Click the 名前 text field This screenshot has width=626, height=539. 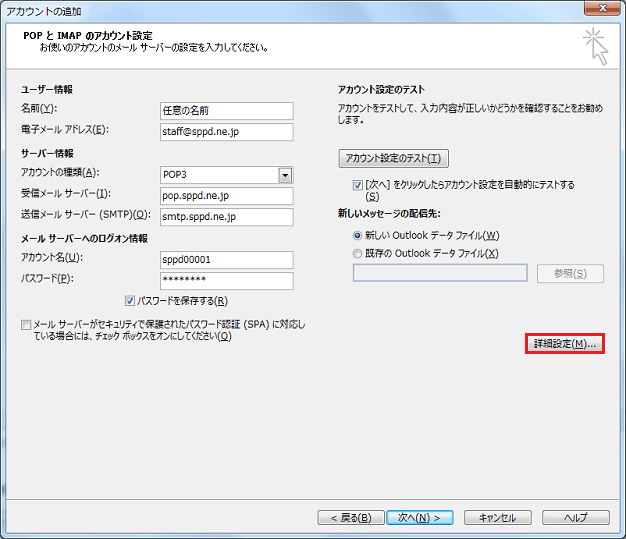click(226, 111)
